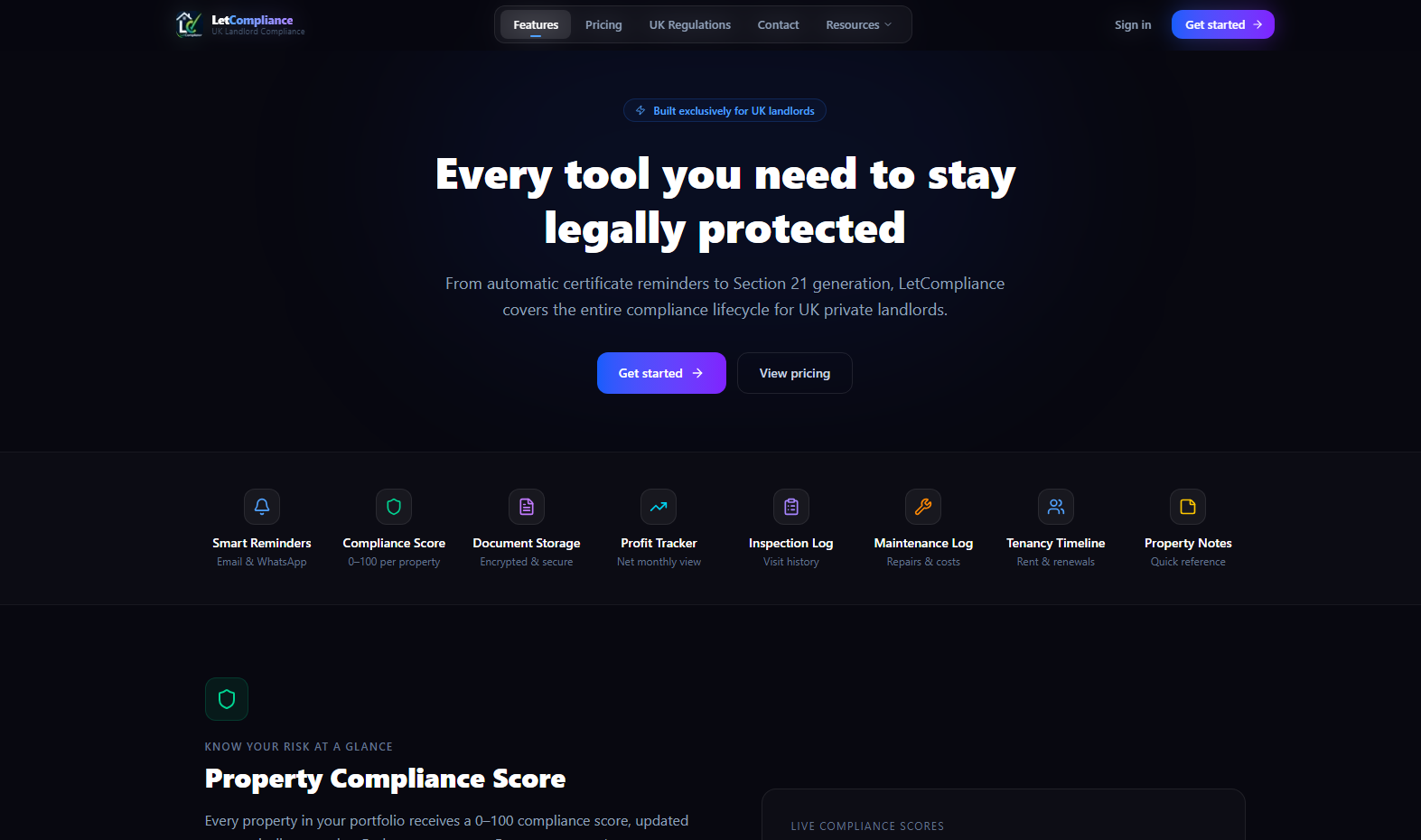The width and height of the screenshot is (1421, 840).
Task: Open UK Regulations in the navbar
Action: tap(690, 24)
